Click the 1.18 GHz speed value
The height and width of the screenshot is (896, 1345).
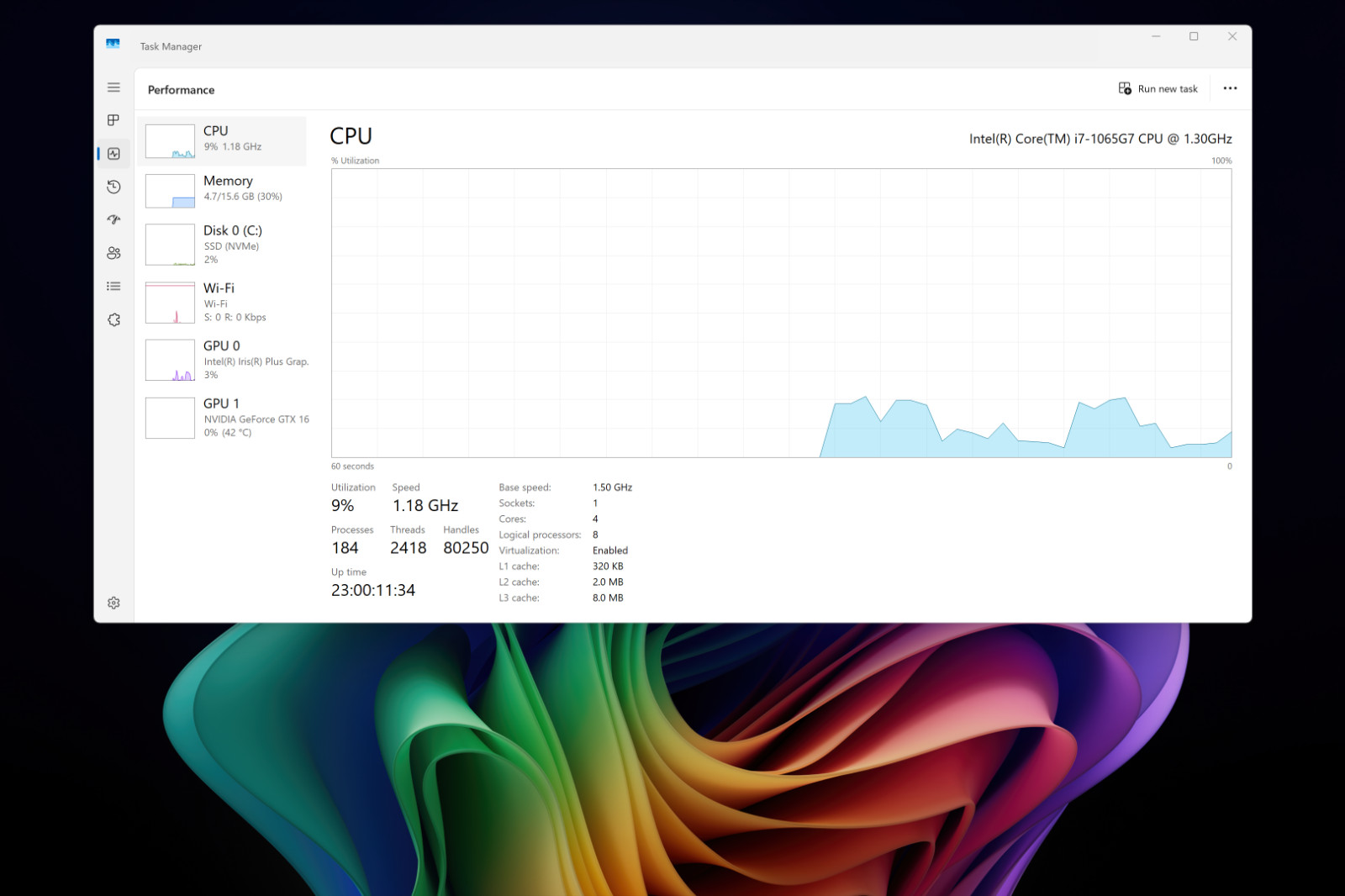425,506
